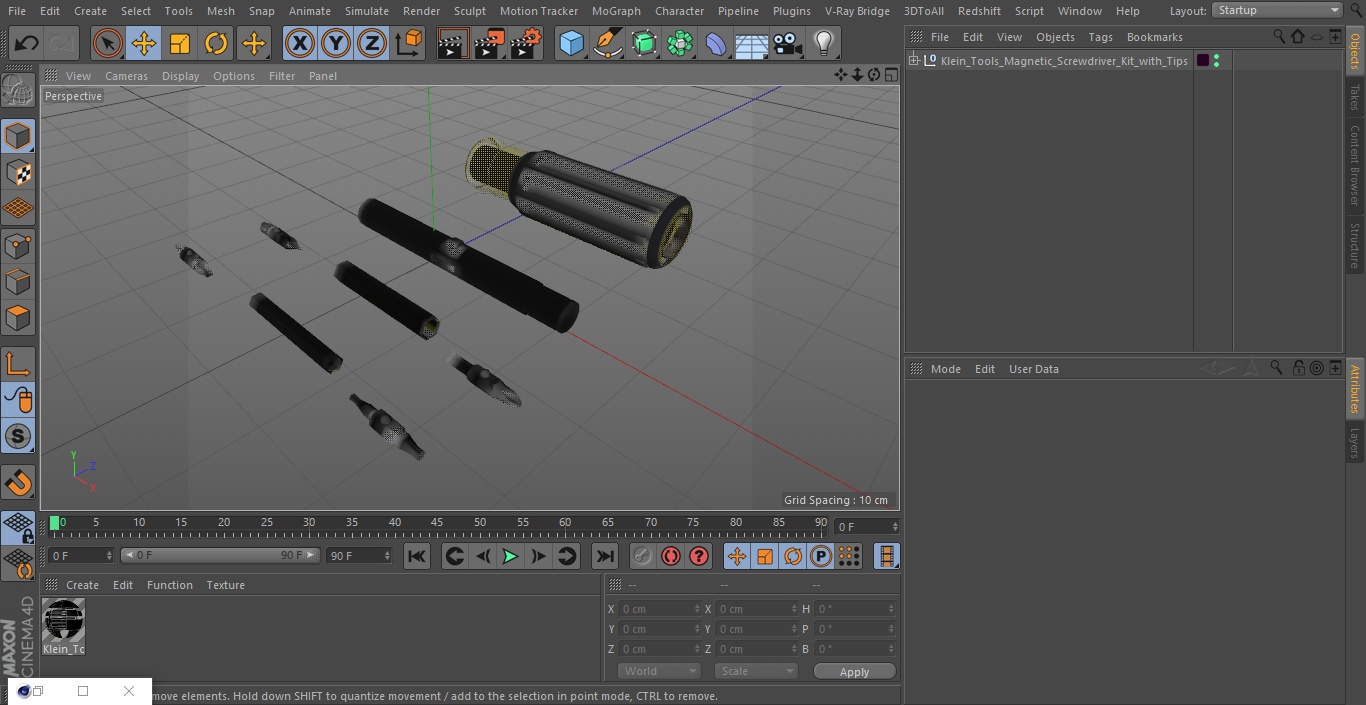Open Edit Render Settings icon

[526, 43]
